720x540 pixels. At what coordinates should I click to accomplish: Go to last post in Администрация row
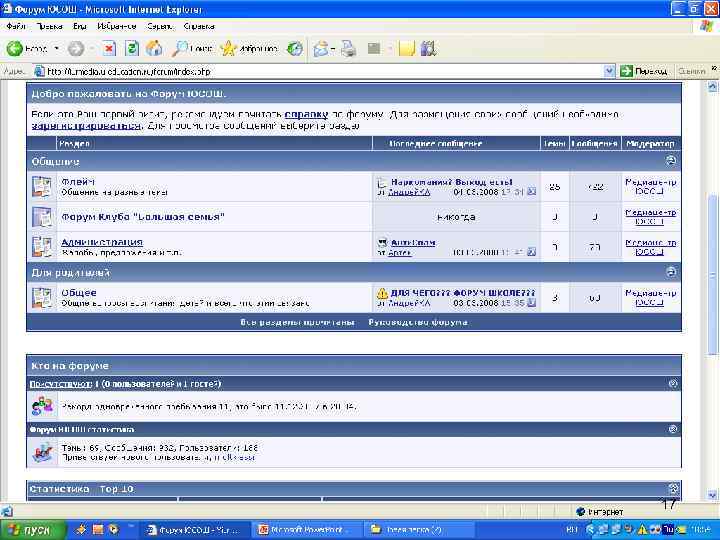531,252
